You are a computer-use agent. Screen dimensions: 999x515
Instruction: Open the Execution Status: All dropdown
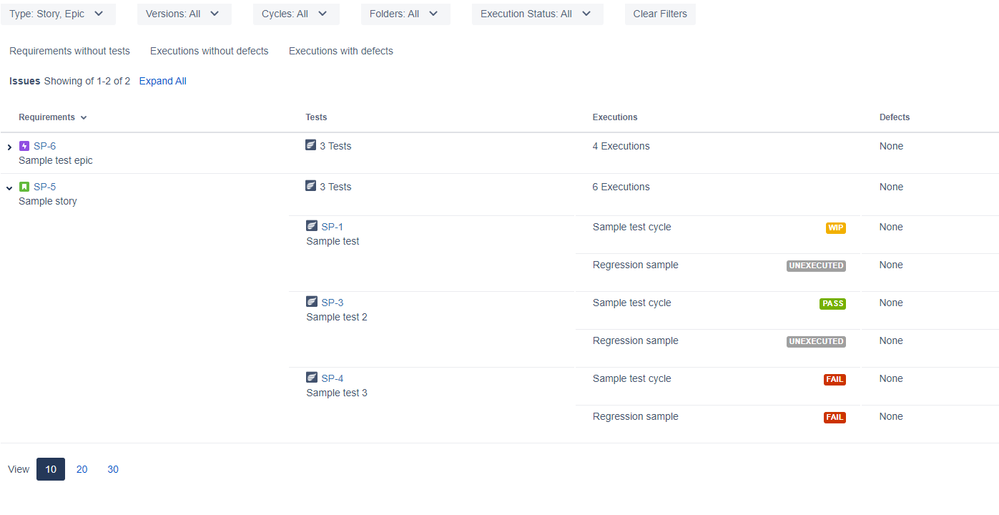coord(537,14)
